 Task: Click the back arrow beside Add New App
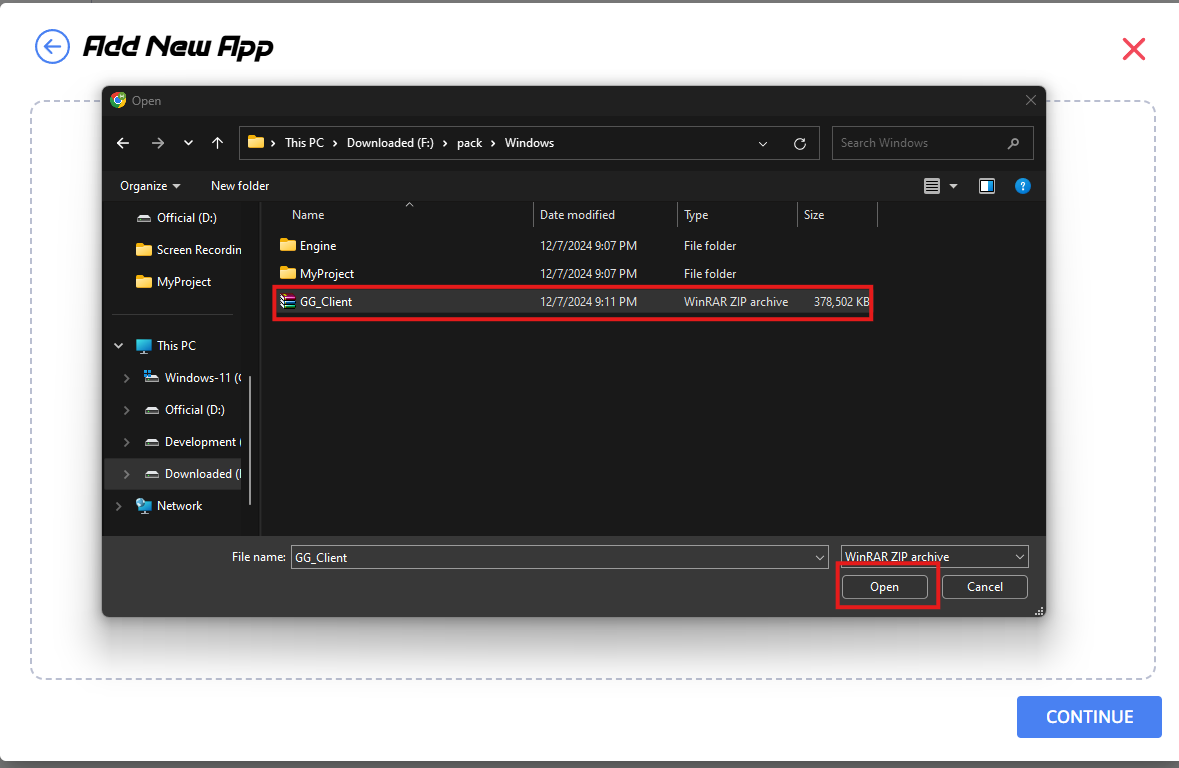52,46
